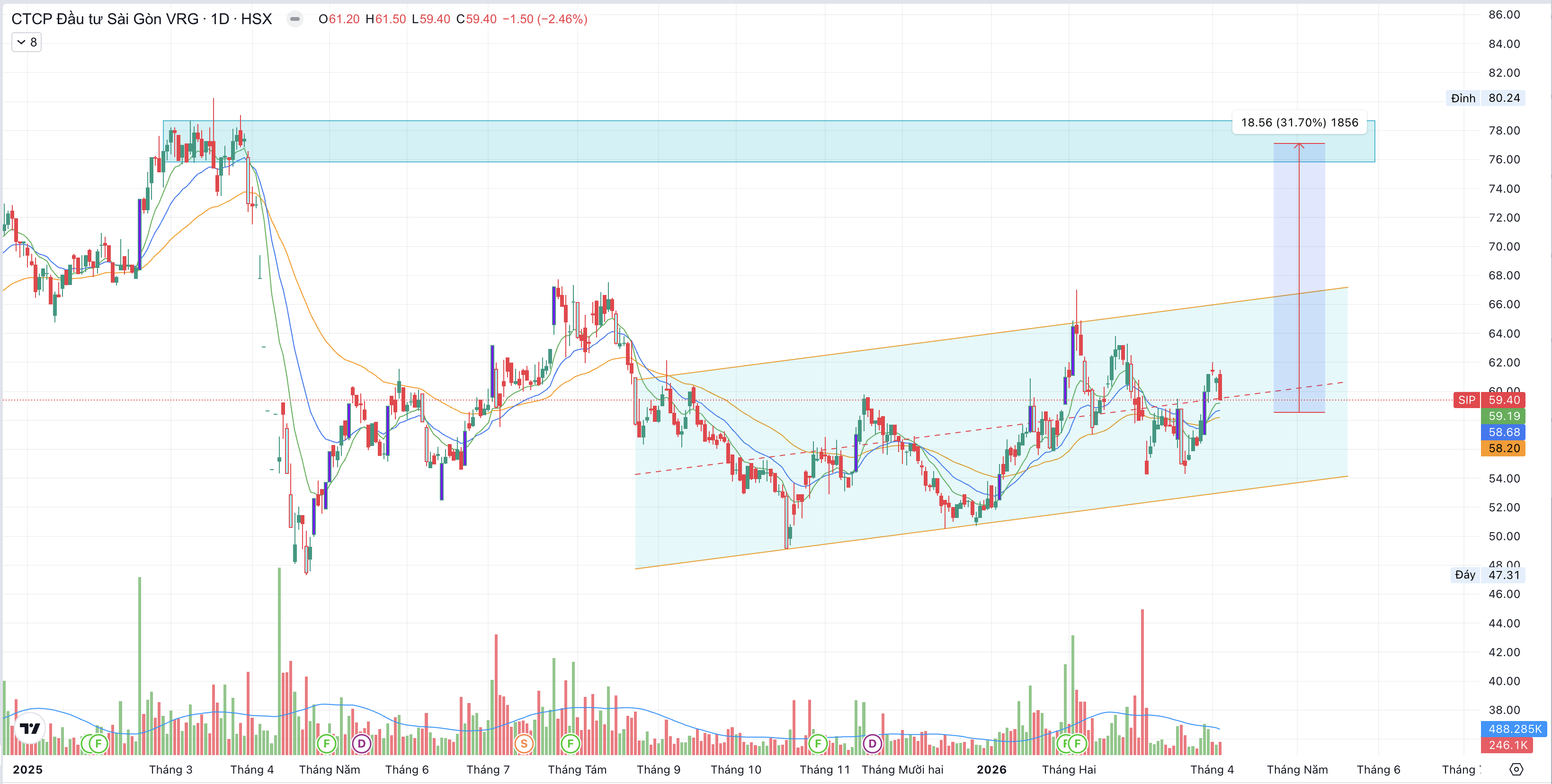1552x784 pixels.
Task: Click the blue 58.68 moving average label
Action: (1503, 433)
